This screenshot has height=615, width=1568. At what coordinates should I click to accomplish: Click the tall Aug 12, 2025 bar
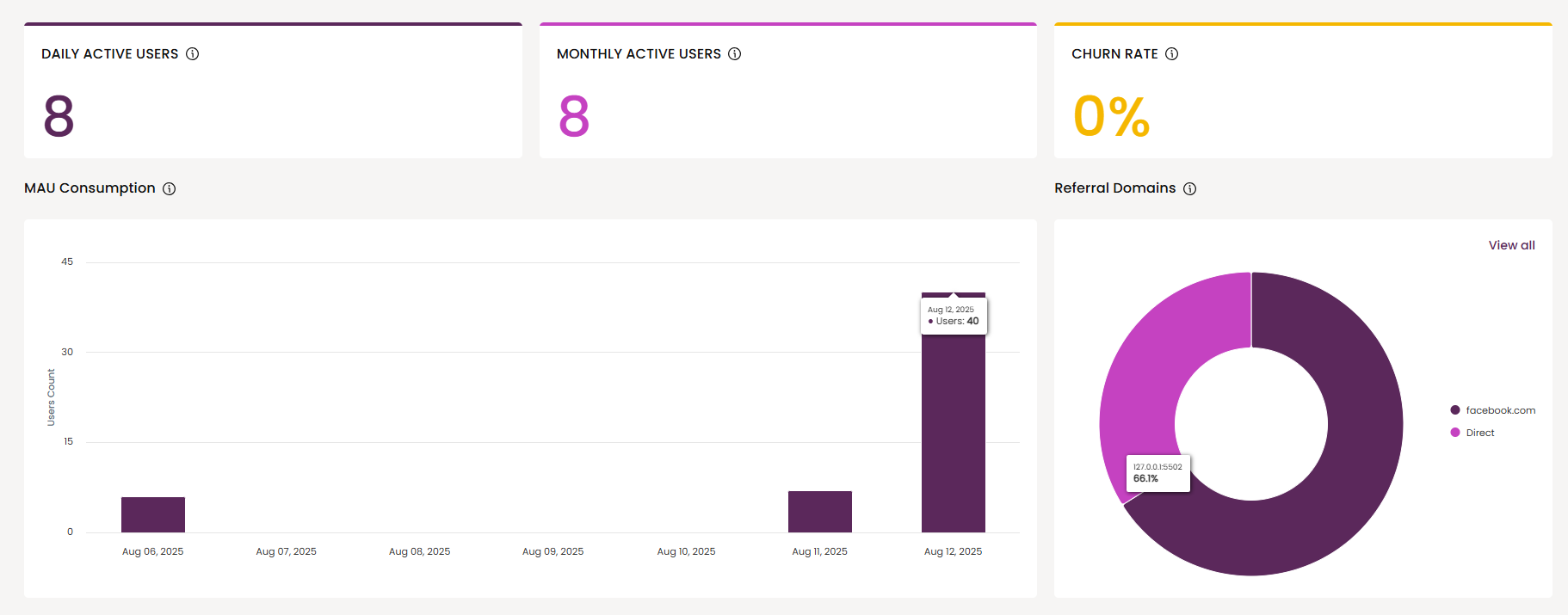click(953, 430)
